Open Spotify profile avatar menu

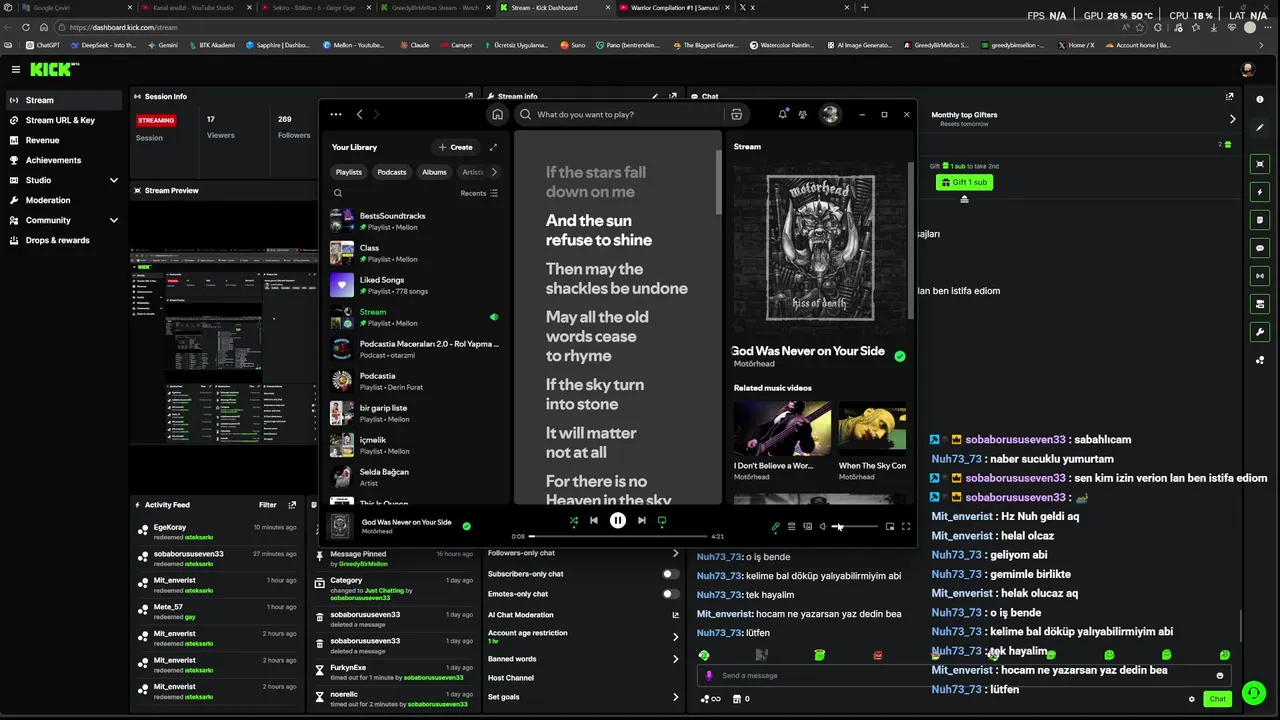[830, 114]
